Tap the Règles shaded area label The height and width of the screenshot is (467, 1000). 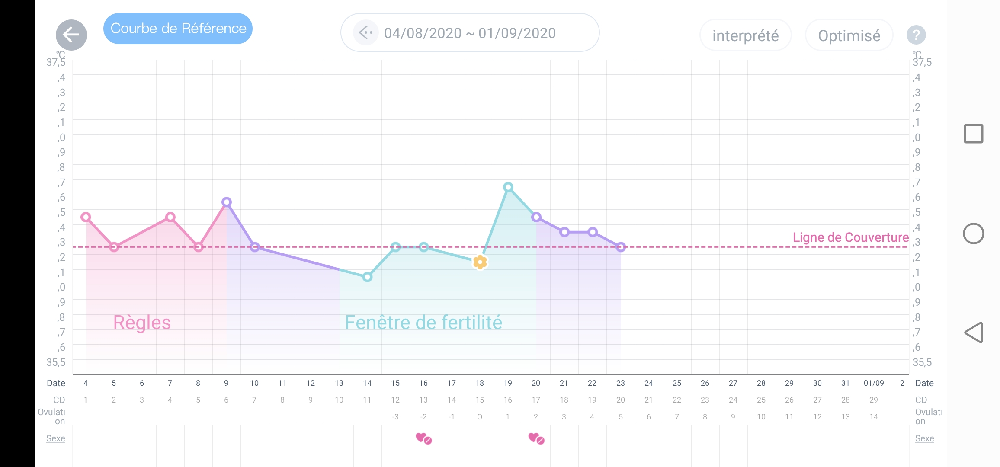click(142, 323)
